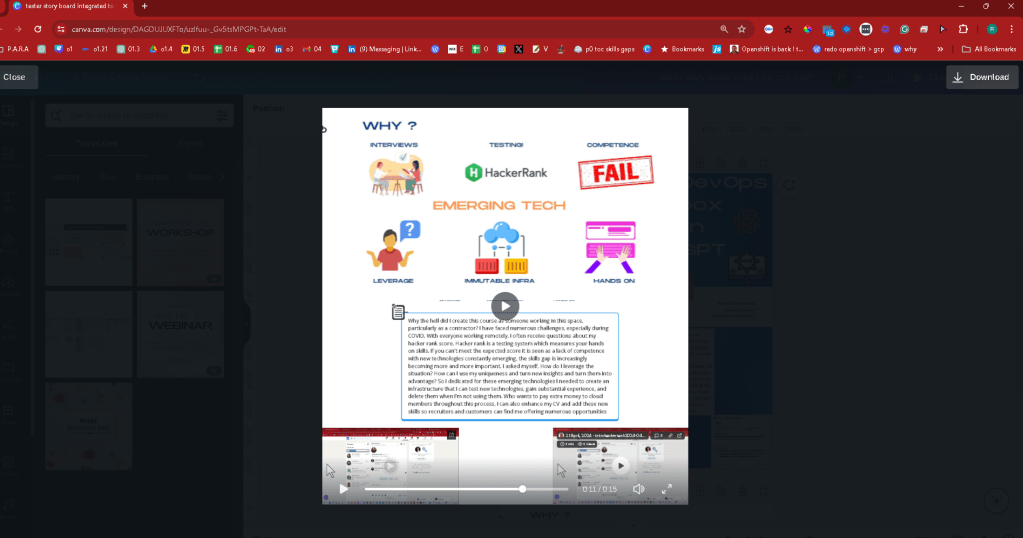The height and width of the screenshot is (538, 1023).
Task: Click the Download button
Action: 982,77
